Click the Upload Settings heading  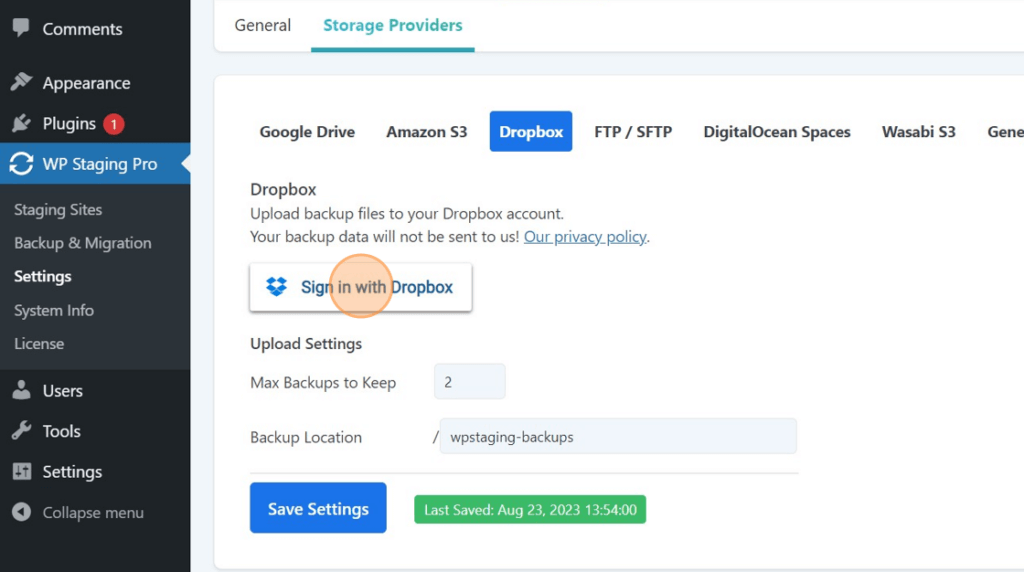click(306, 343)
